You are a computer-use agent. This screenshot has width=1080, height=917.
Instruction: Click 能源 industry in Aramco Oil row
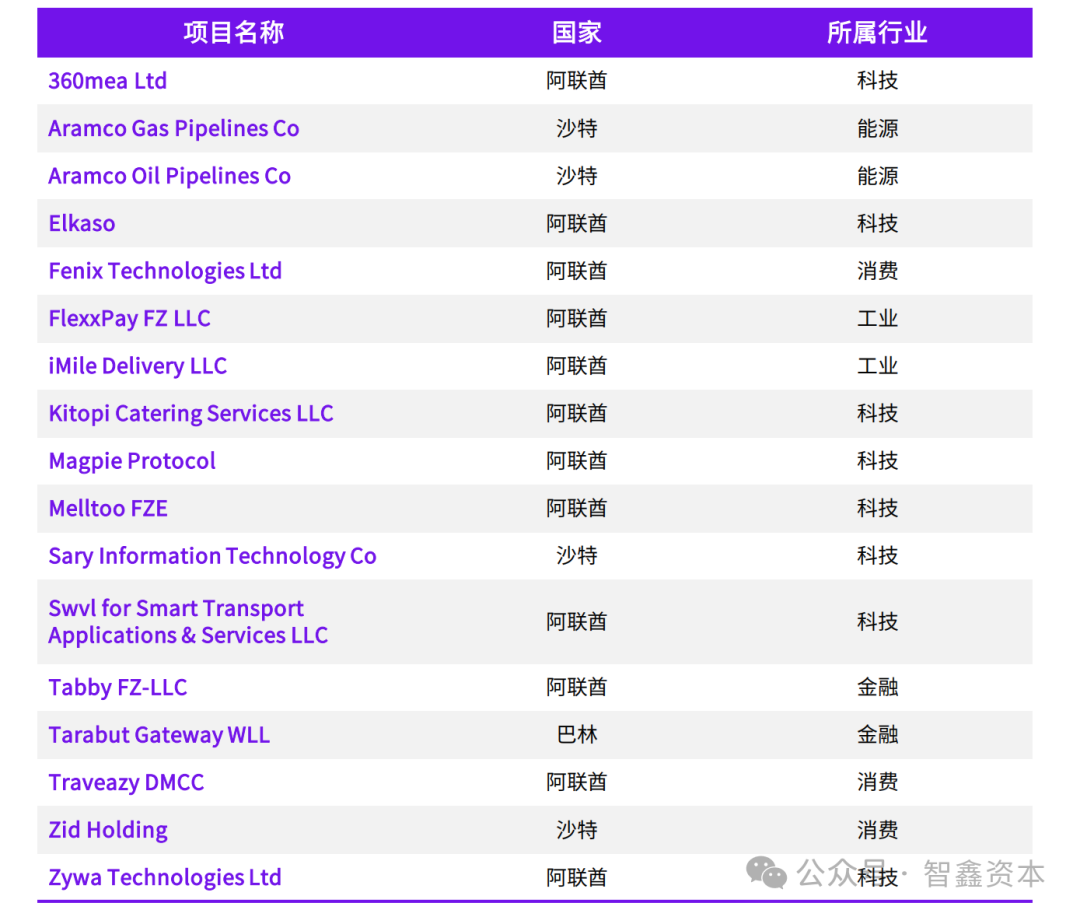pyautogui.click(x=878, y=176)
